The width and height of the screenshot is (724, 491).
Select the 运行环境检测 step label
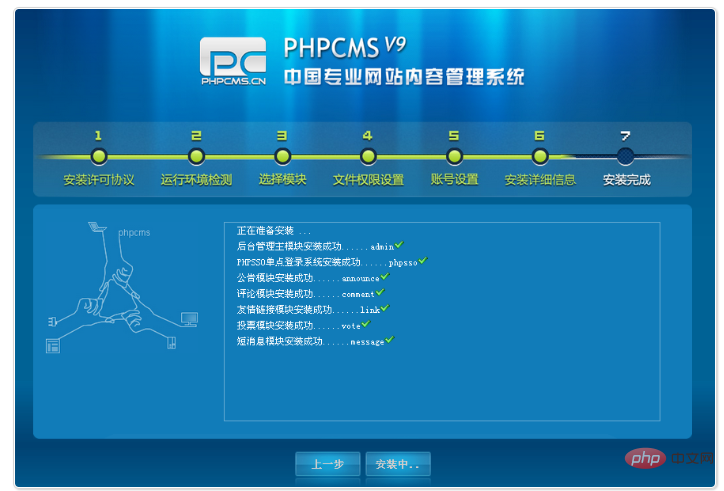click(x=196, y=180)
